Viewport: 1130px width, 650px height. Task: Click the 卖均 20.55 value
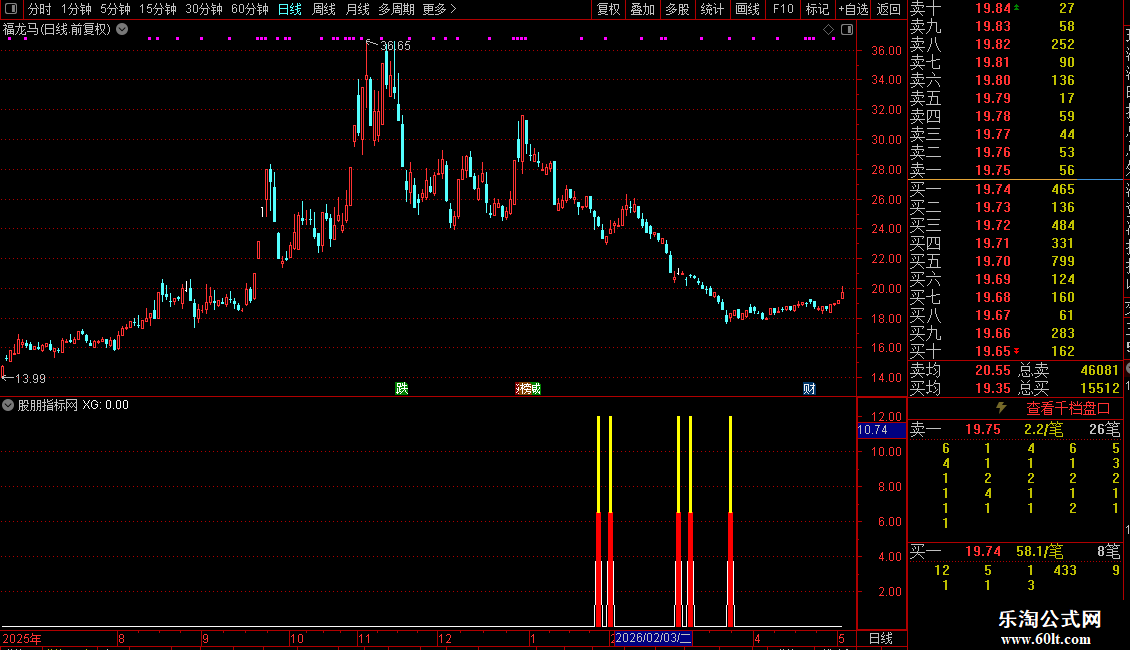click(992, 370)
